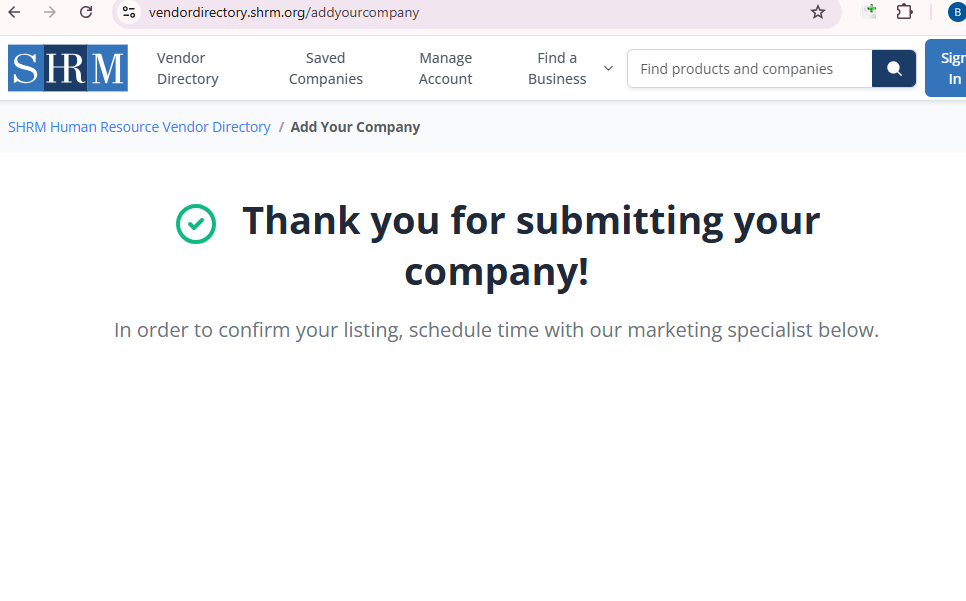Click the green plus extension icon
966x601 pixels.
click(x=869, y=12)
